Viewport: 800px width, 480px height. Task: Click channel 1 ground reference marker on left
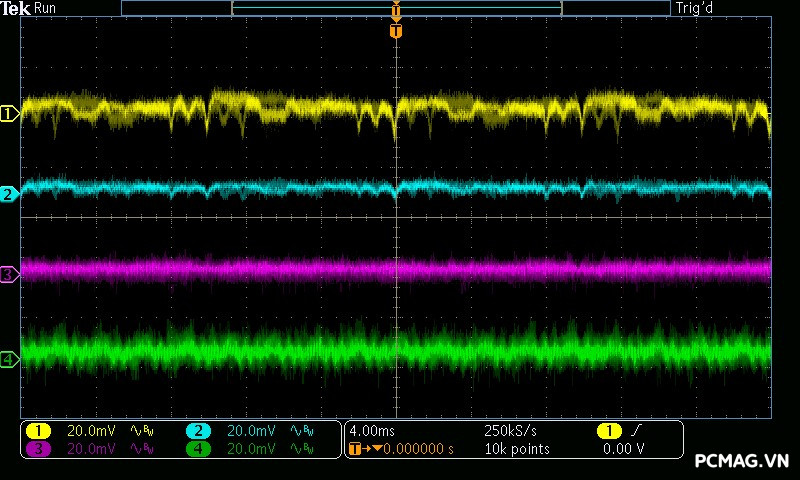tap(9, 114)
